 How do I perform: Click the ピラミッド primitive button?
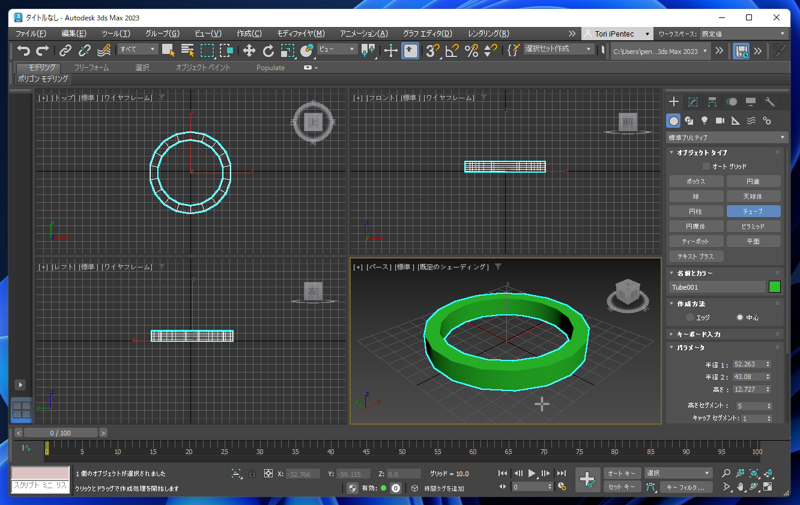tap(754, 226)
